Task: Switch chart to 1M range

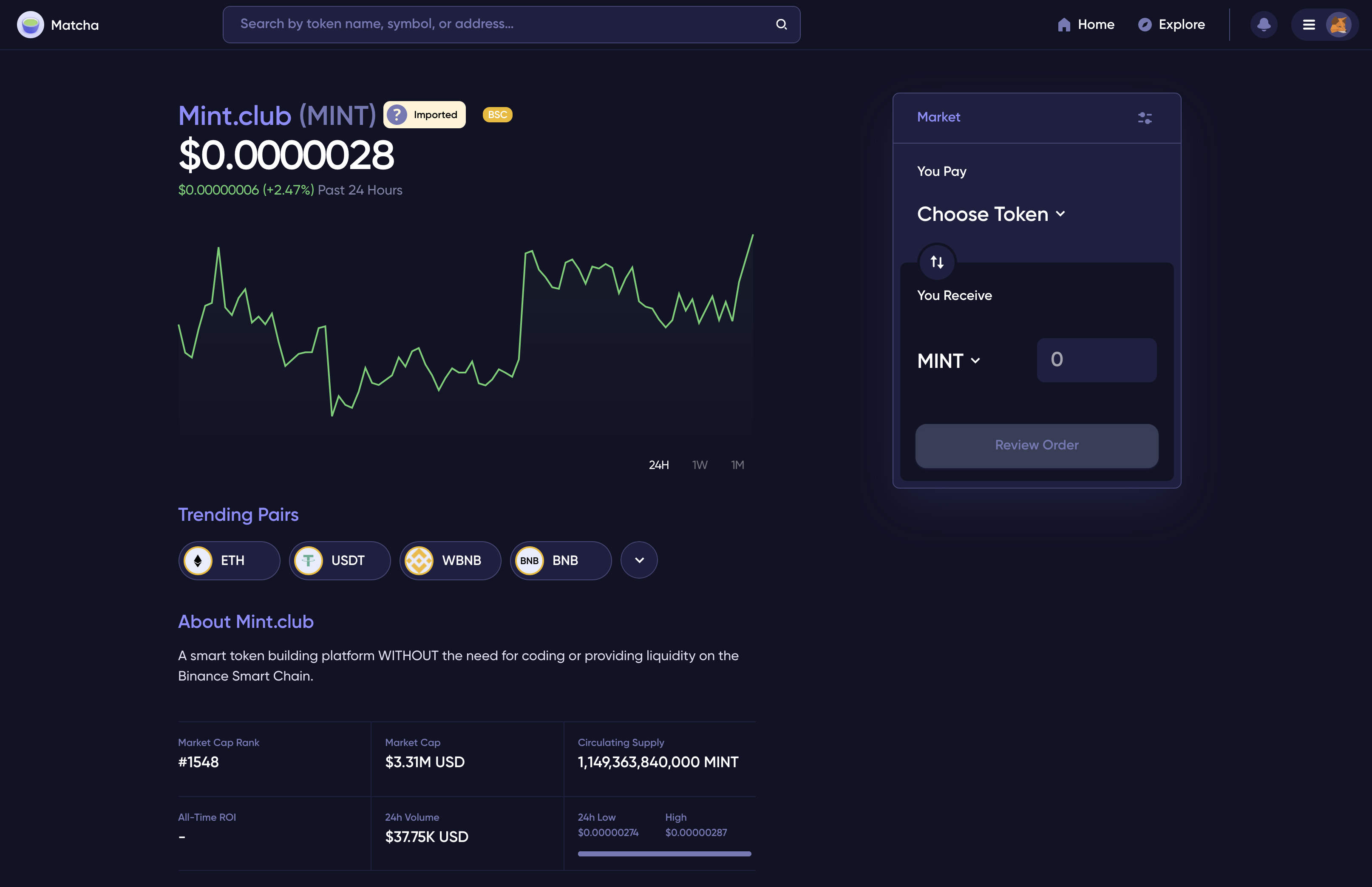Action: [x=737, y=465]
